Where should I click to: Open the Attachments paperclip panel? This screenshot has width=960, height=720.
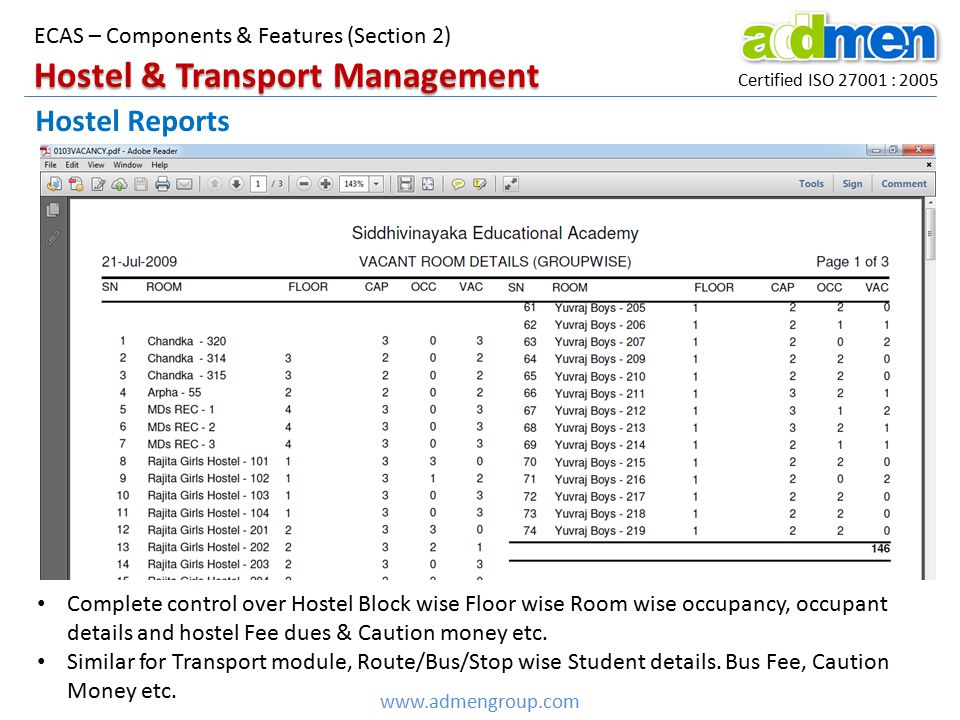(53, 238)
